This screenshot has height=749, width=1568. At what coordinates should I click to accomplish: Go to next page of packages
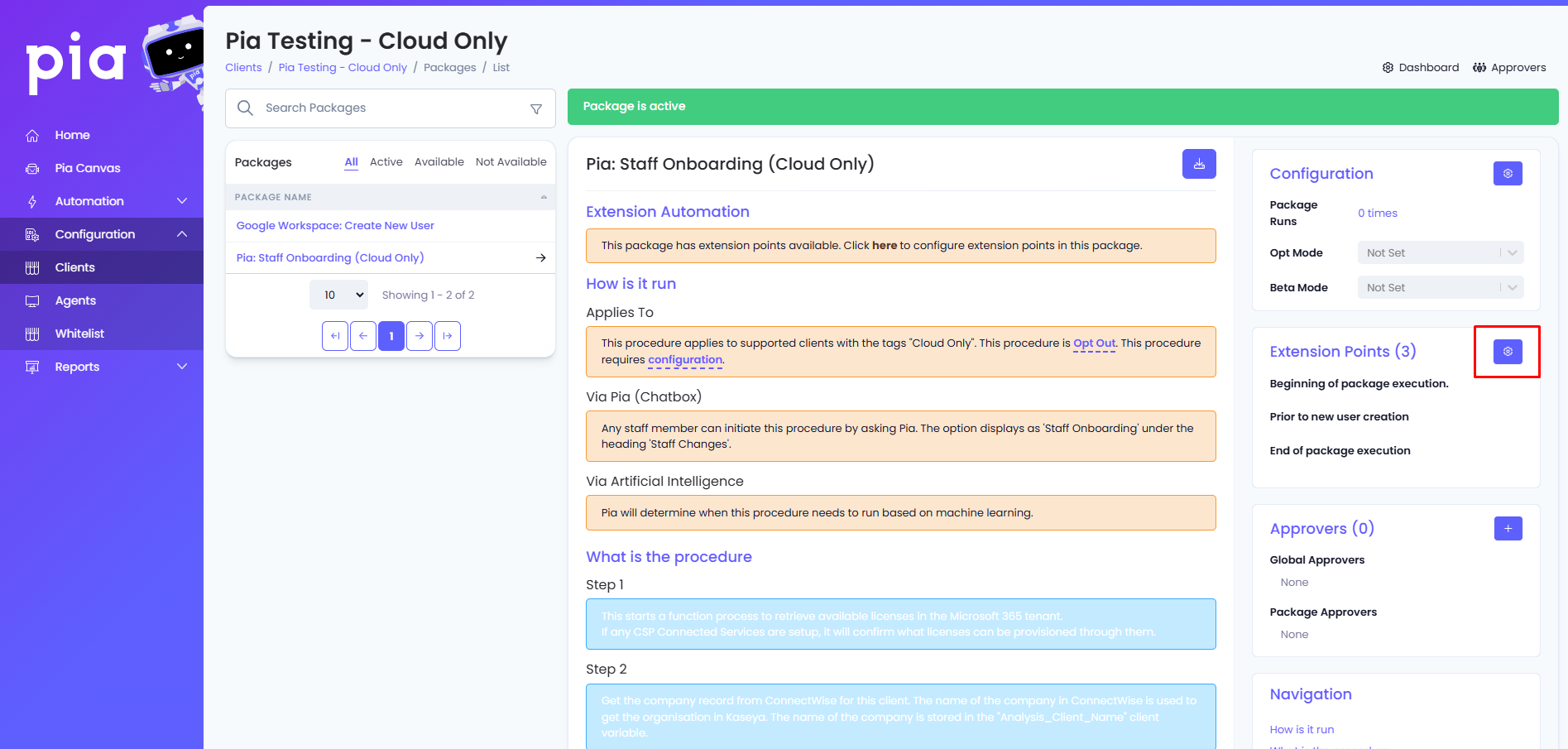pyautogui.click(x=420, y=336)
